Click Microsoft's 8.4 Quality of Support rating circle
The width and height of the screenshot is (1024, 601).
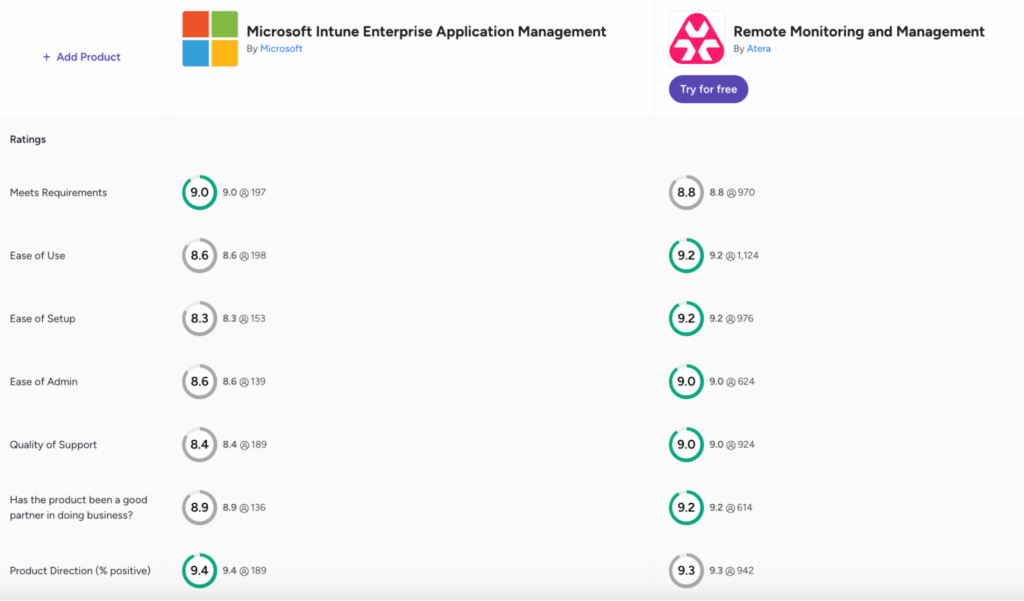pyautogui.click(x=199, y=444)
